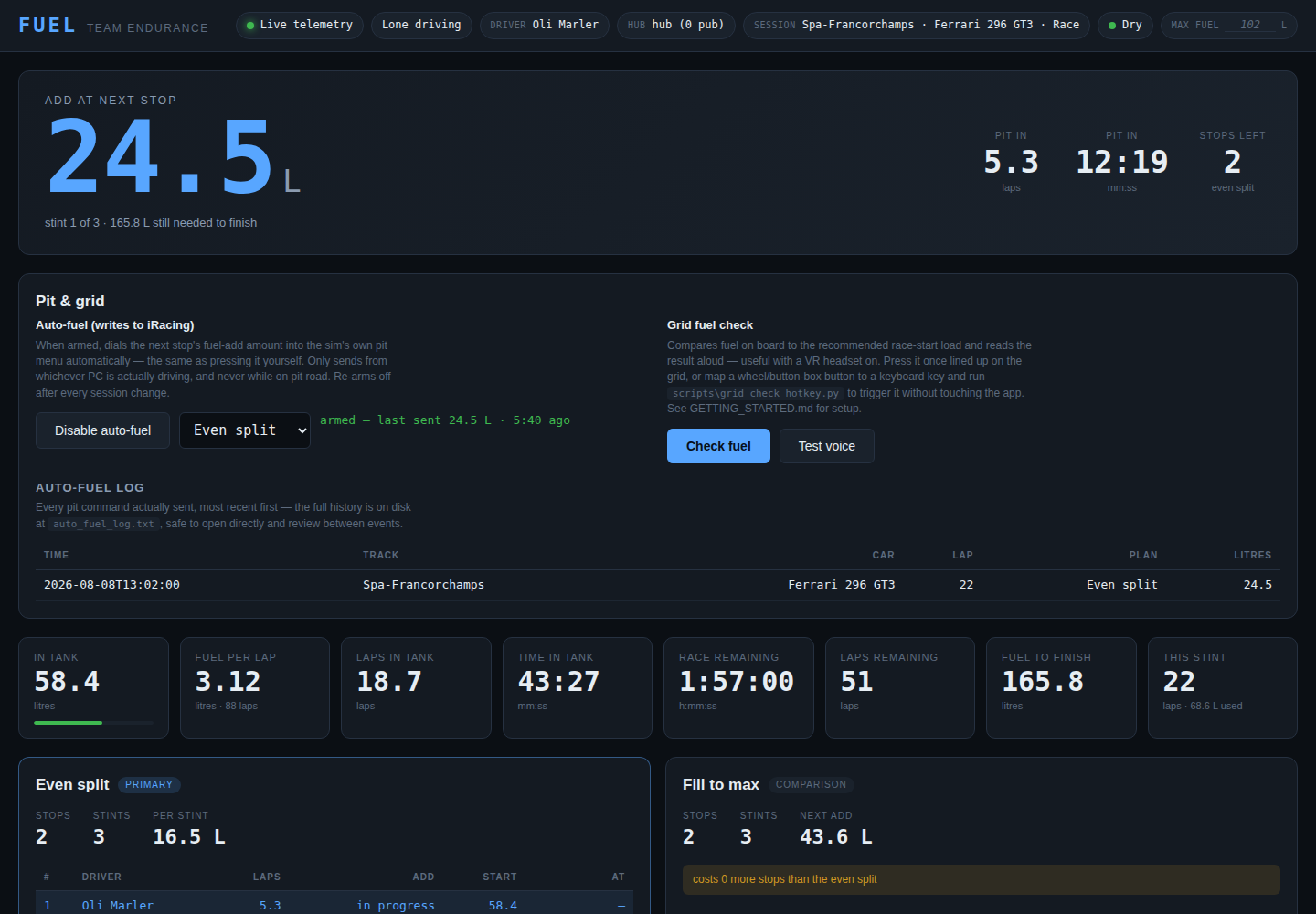Click the TIME IN TANK 43:27 card

point(578,687)
